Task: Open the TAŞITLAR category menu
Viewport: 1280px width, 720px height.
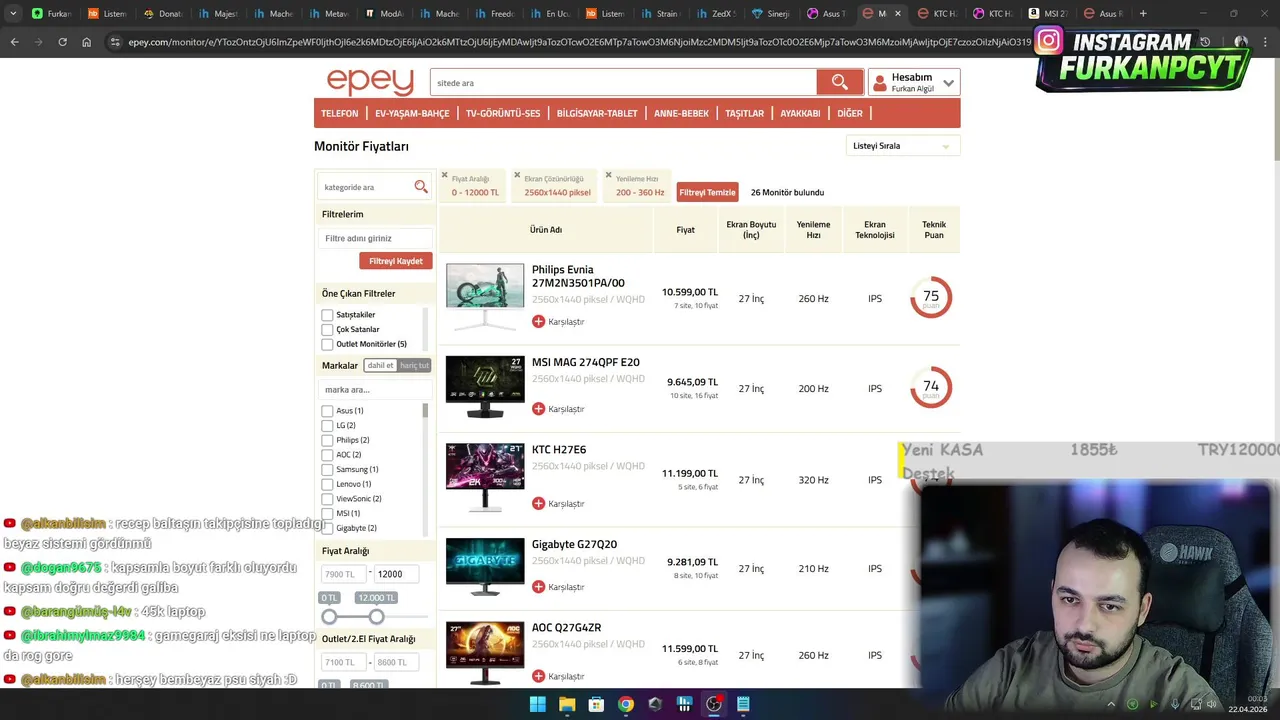Action: pyautogui.click(x=745, y=113)
